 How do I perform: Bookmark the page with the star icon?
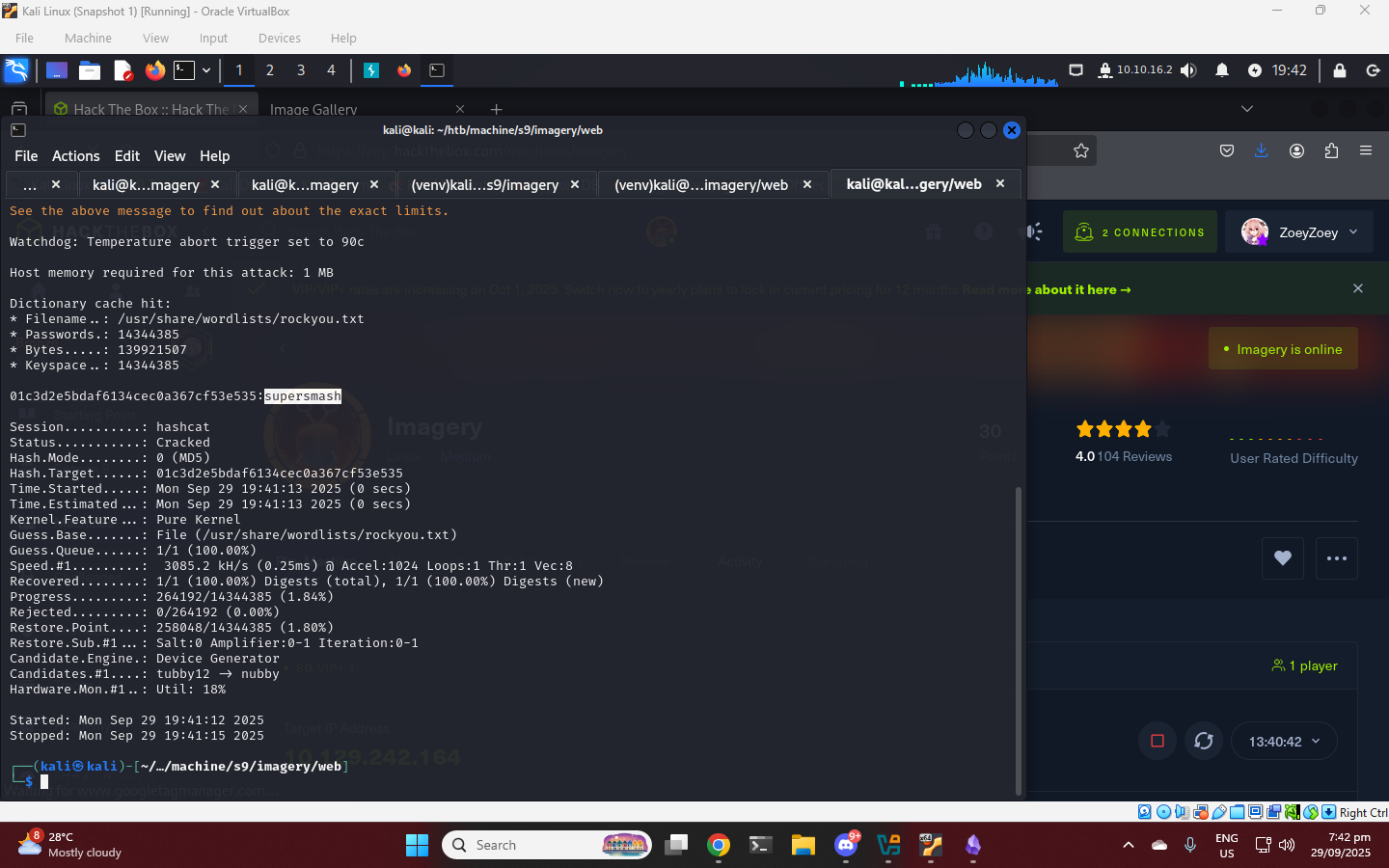pos(1080,150)
